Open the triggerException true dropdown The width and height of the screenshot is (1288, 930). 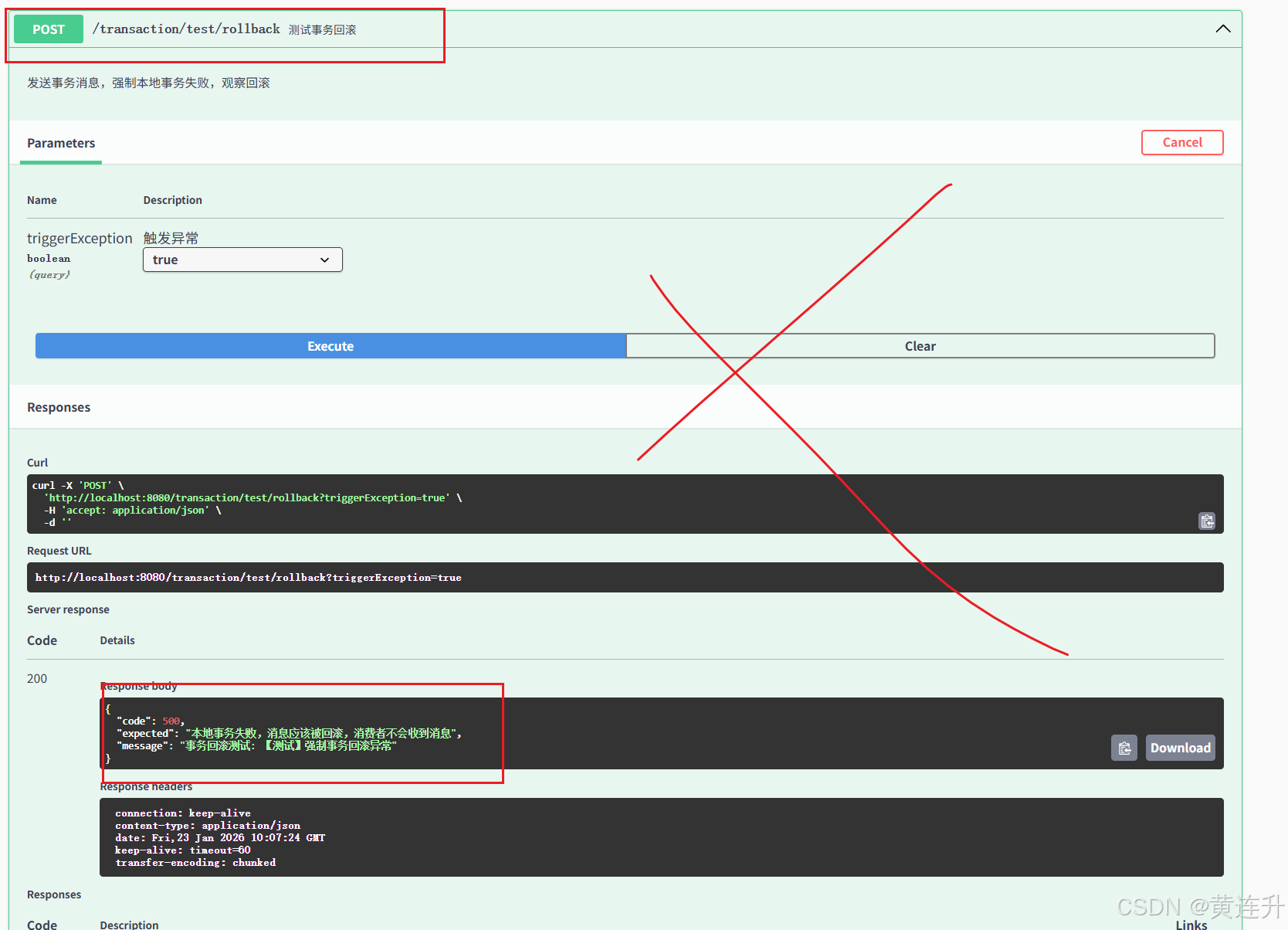tap(242, 260)
